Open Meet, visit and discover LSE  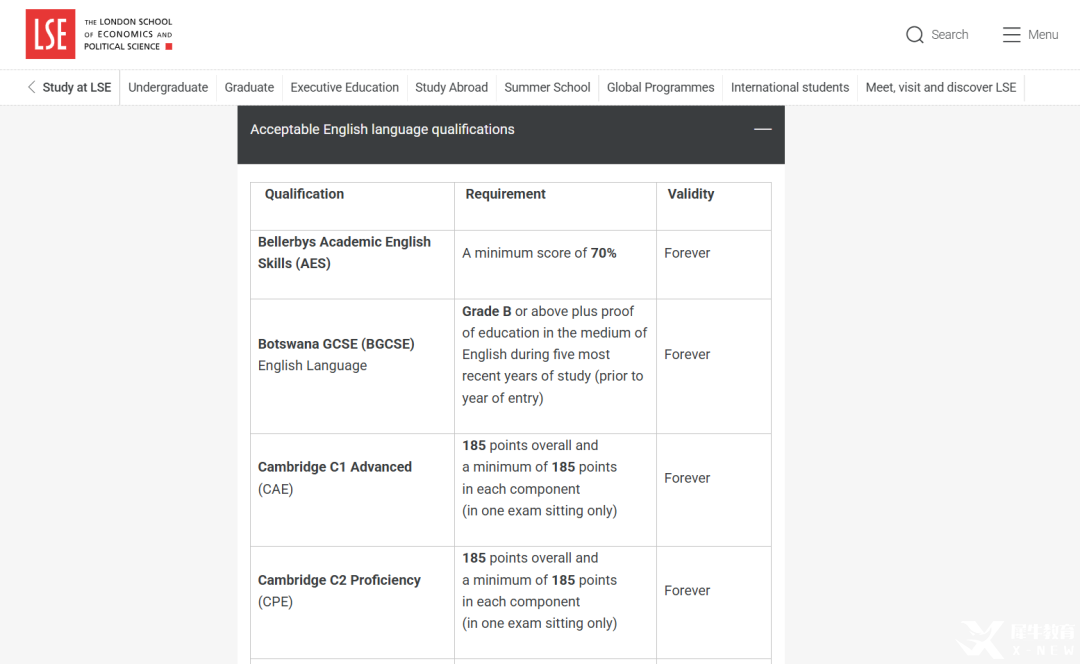[941, 87]
